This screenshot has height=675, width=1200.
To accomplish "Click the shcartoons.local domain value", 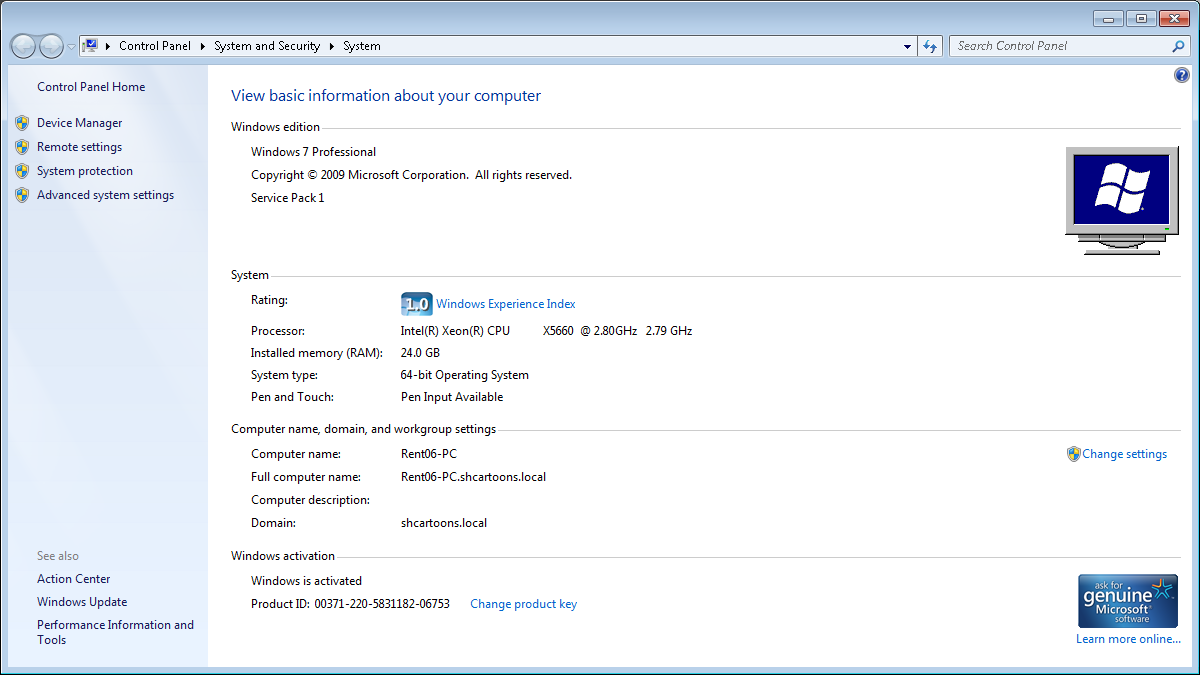I will [444, 523].
